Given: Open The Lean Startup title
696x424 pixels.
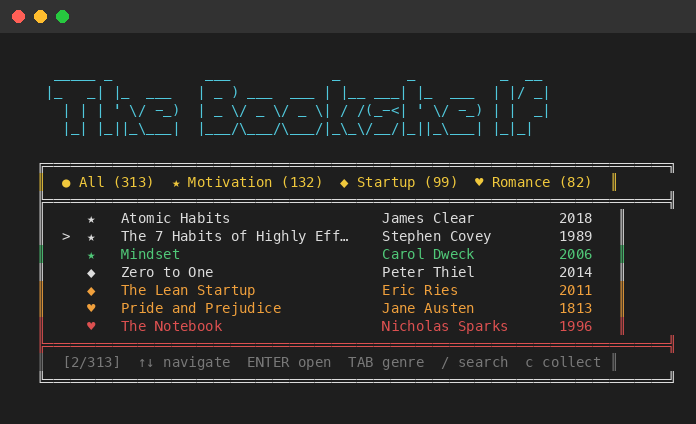Looking at the screenshot, I should coord(188,290).
